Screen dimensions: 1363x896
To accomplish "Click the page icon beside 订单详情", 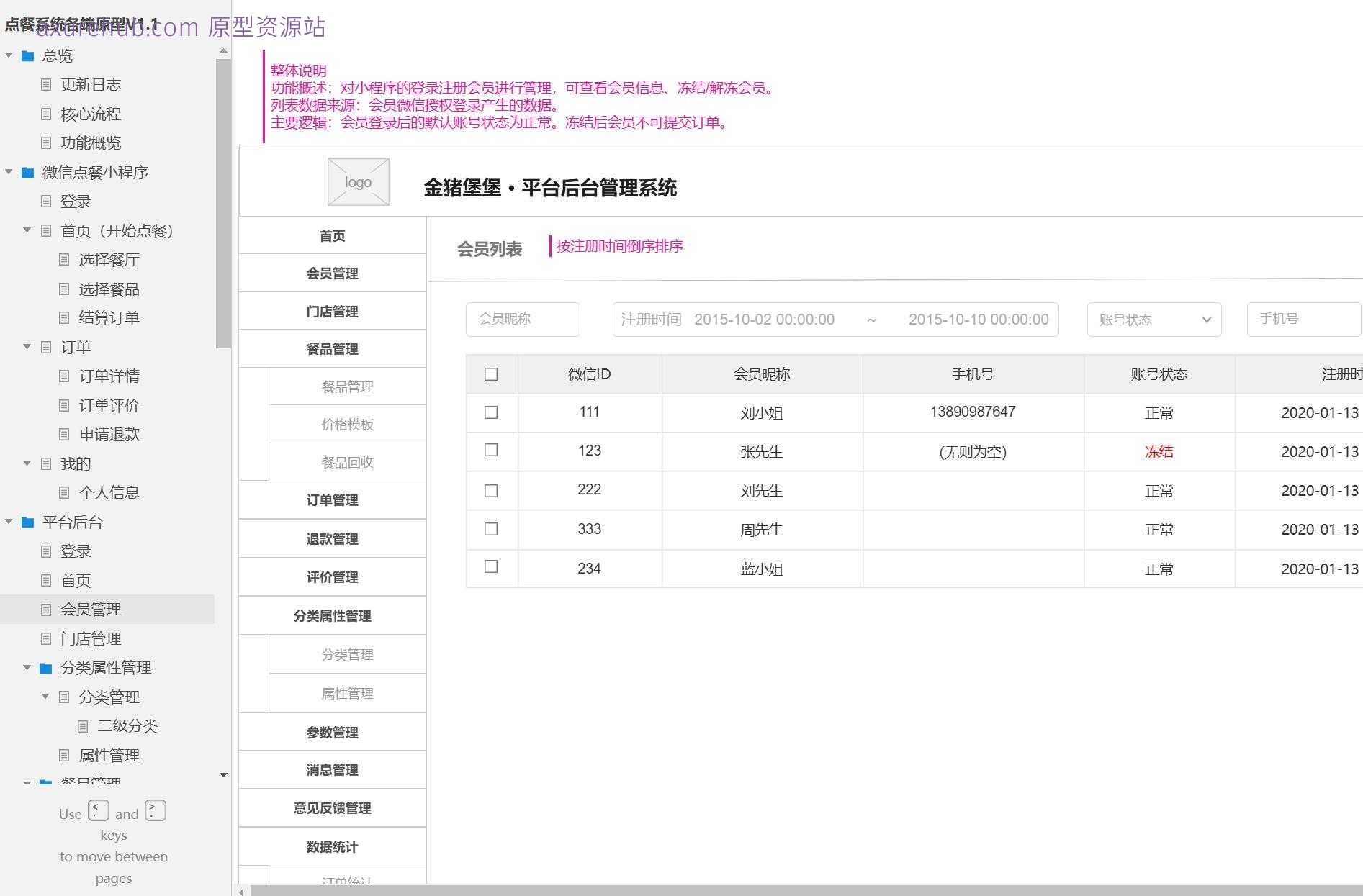I will click(x=64, y=376).
